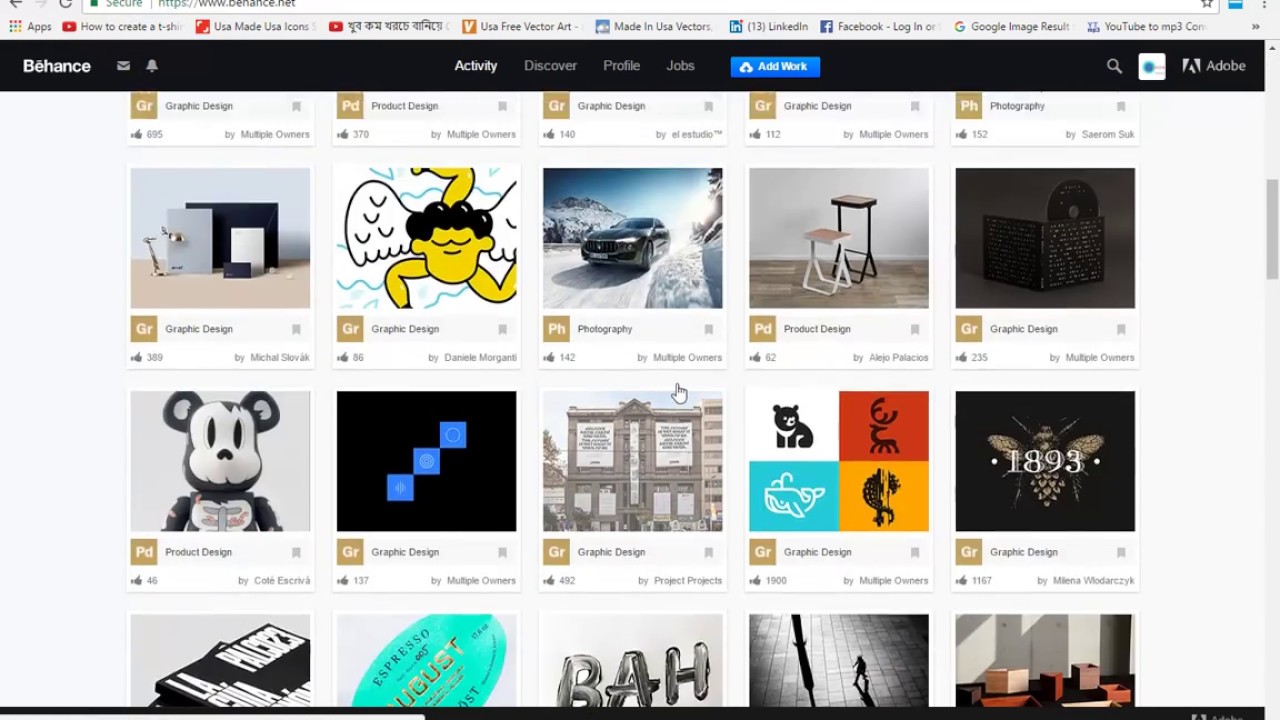
Task: Bookmark the Coté Escrivá project
Action: [296, 552]
